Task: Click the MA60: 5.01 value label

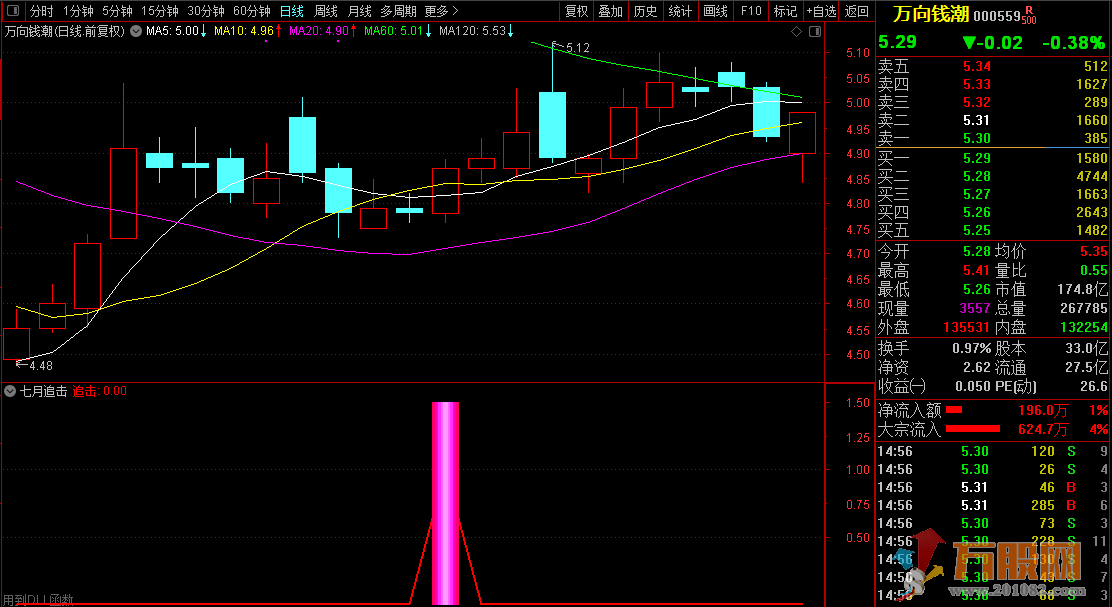Action: [398, 31]
